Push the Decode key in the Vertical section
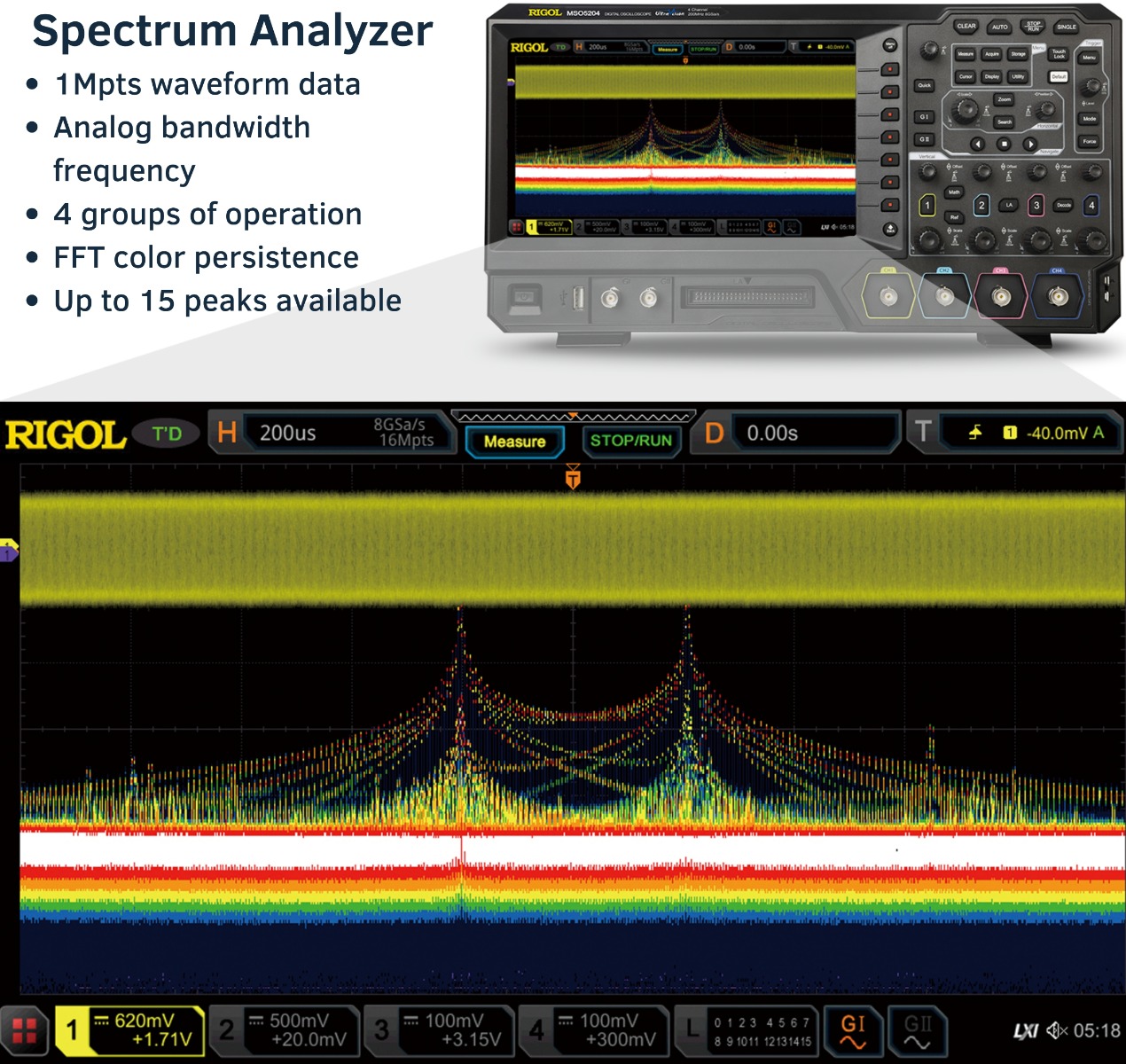 point(1064,205)
